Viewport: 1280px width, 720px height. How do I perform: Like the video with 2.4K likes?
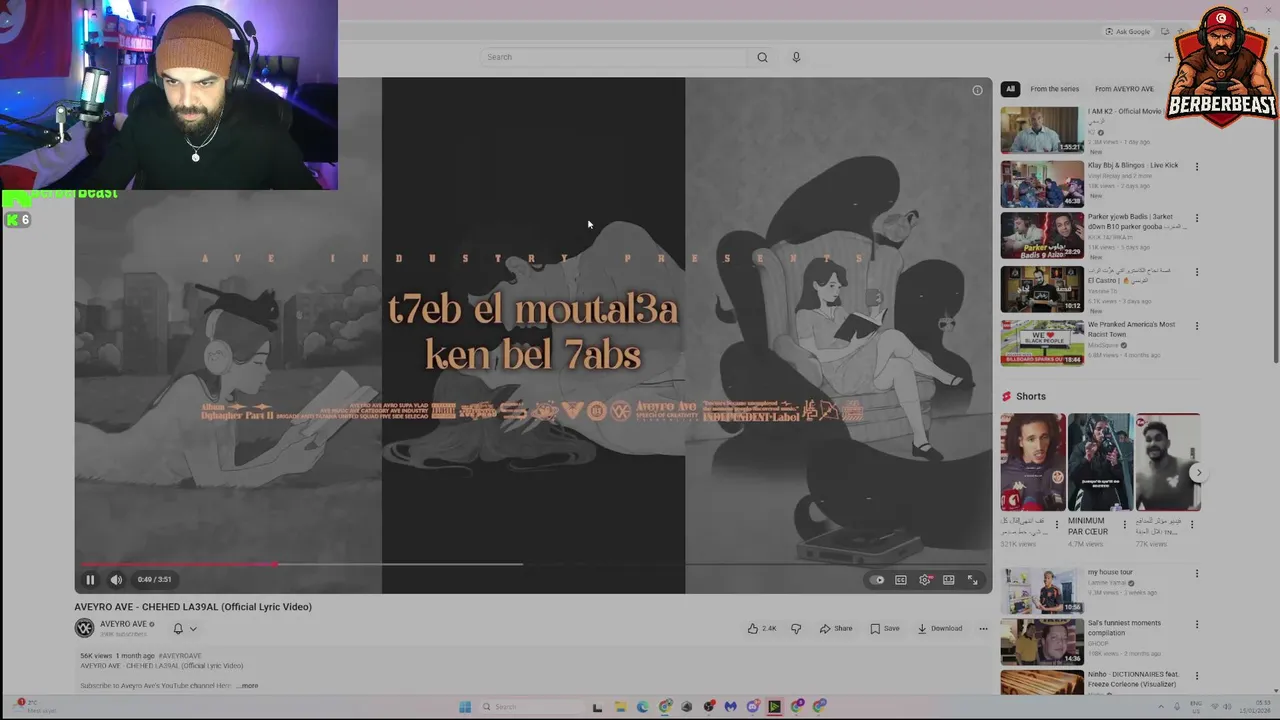pyautogui.click(x=762, y=629)
